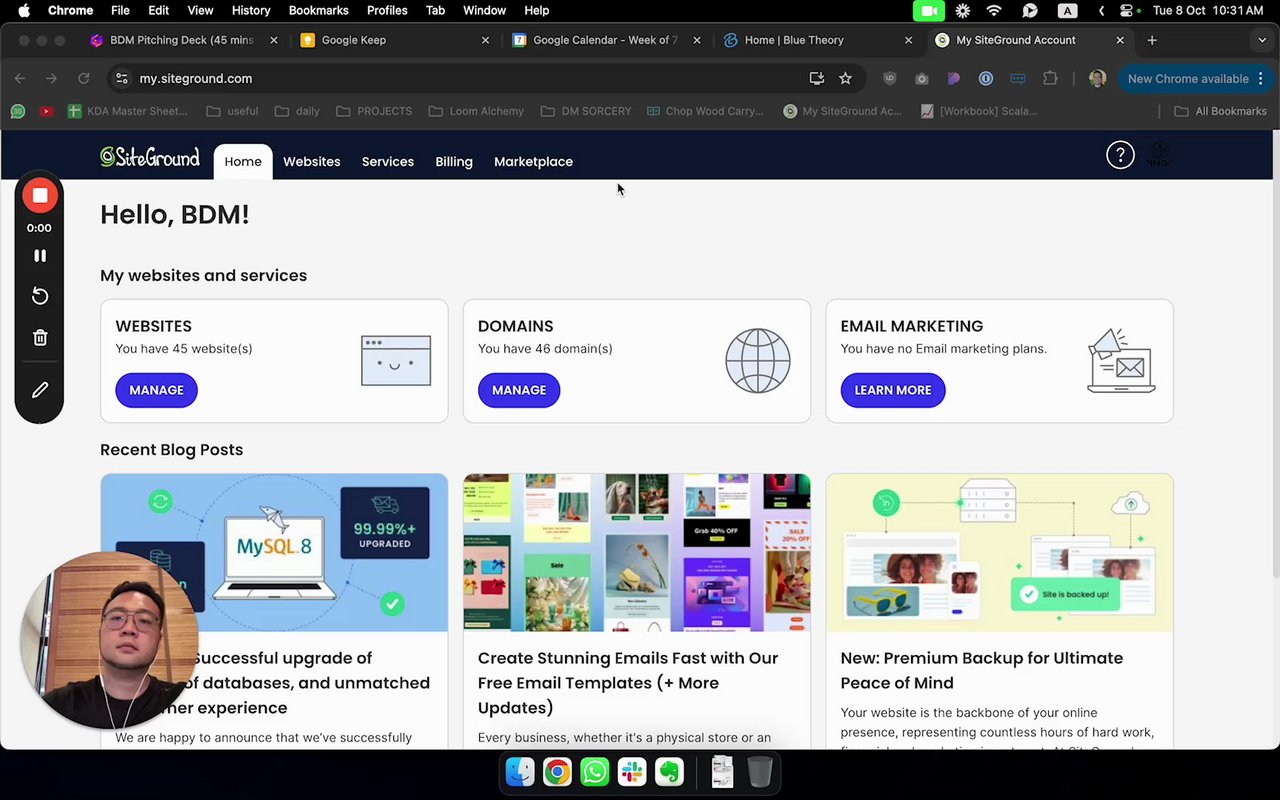Open WhatsApp from the Dock

pos(594,772)
